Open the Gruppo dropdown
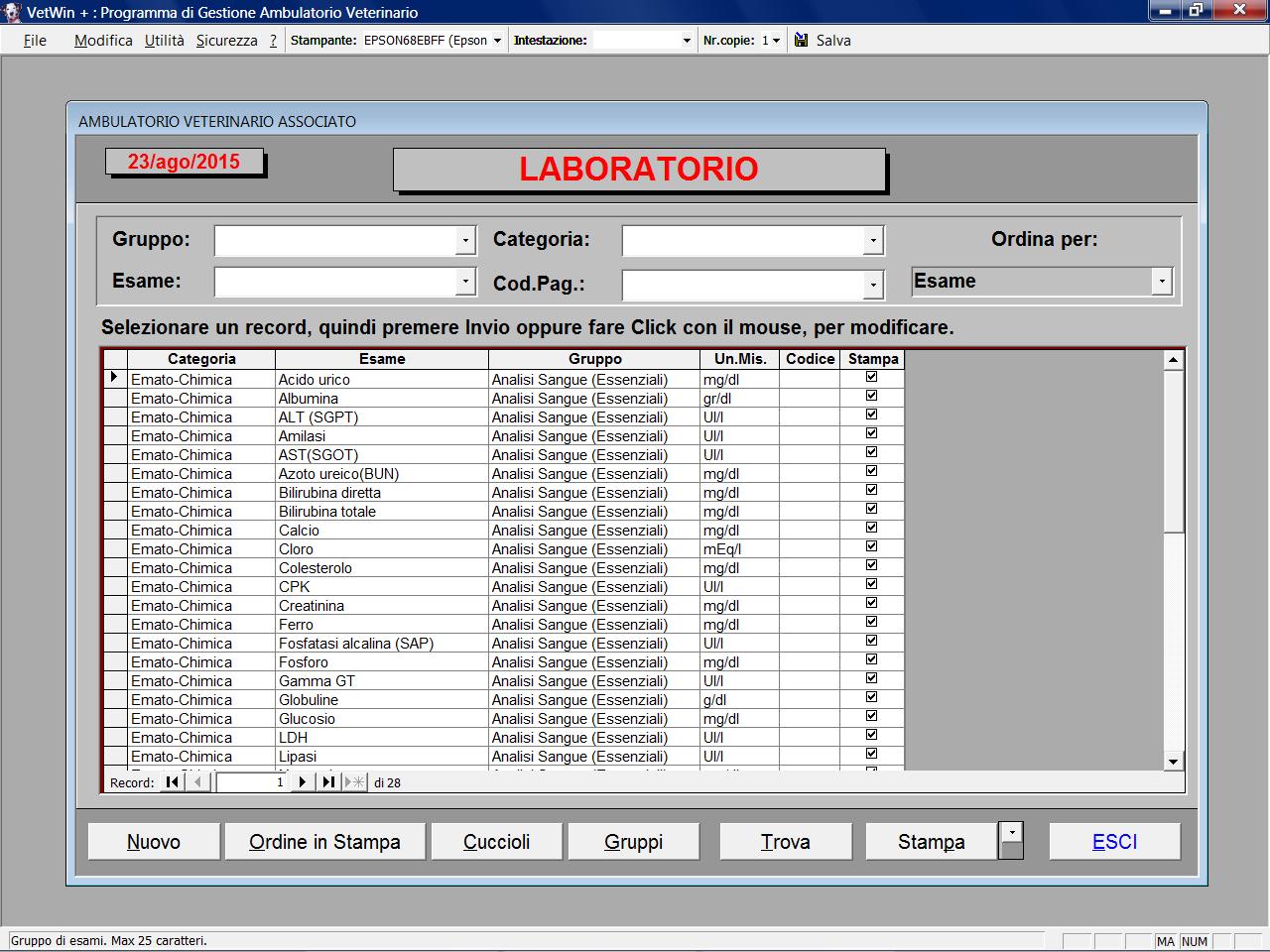The image size is (1270, 952). (x=465, y=240)
